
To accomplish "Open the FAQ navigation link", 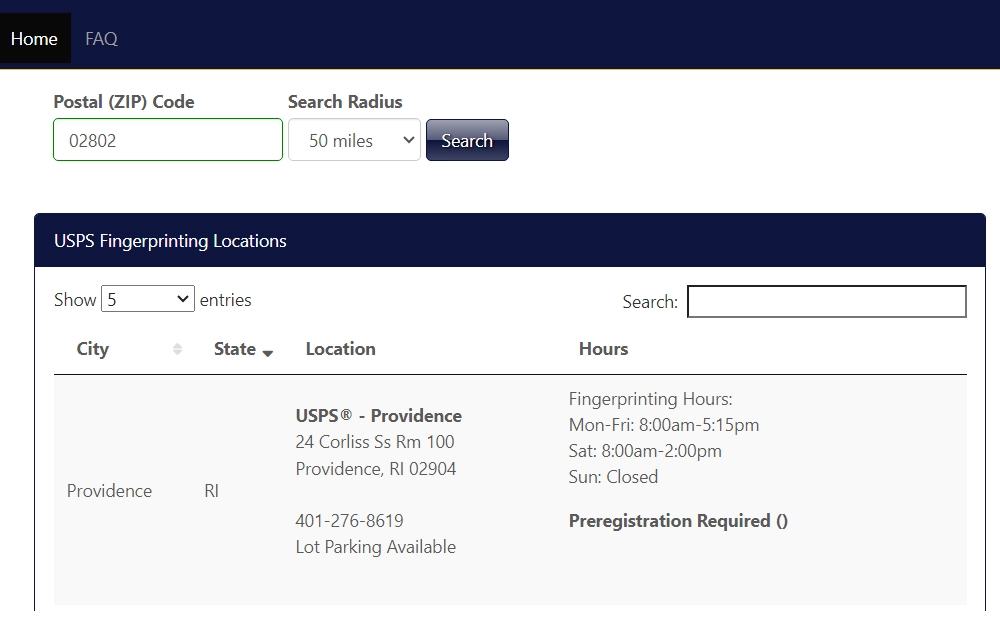I will [101, 38].
